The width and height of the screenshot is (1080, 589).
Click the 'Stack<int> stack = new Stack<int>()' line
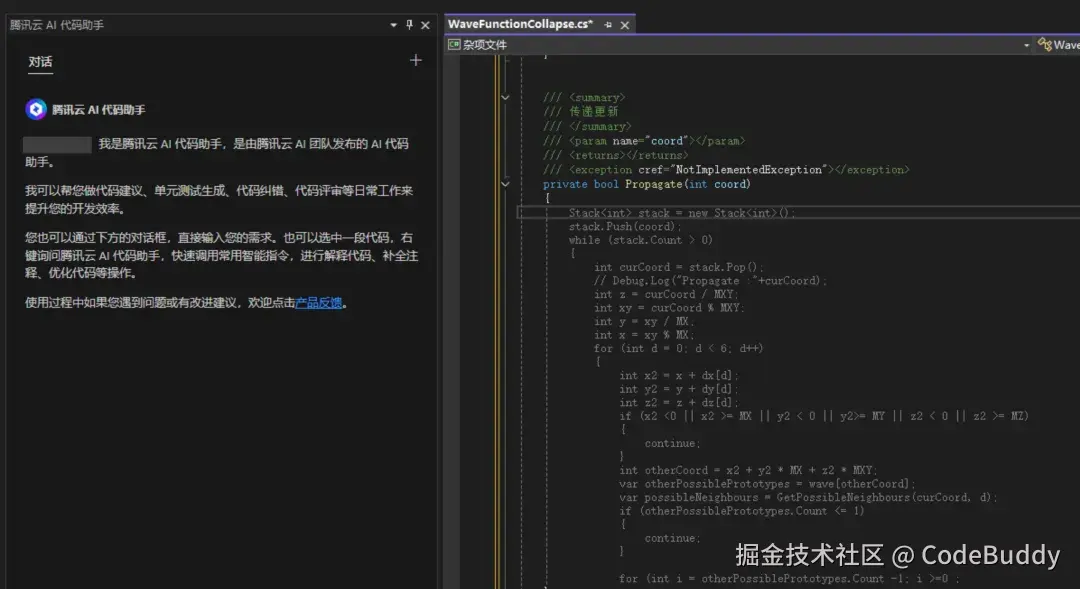coord(682,213)
